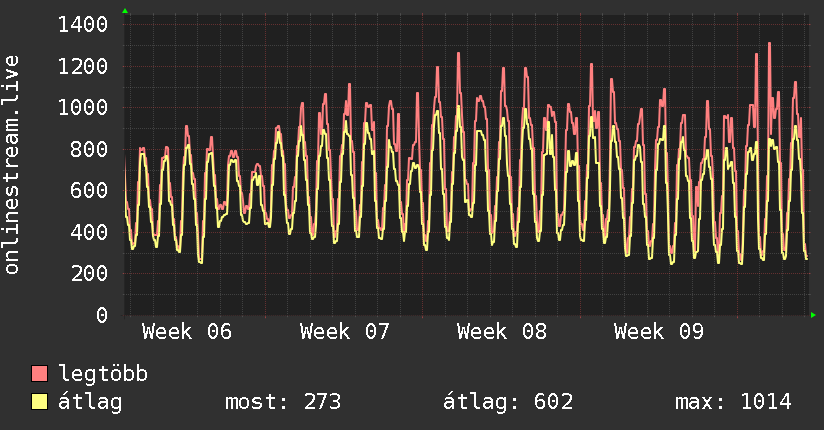Click the green arrow atop the y-axis
The height and width of the screenshot is (430, 824).
125,11
